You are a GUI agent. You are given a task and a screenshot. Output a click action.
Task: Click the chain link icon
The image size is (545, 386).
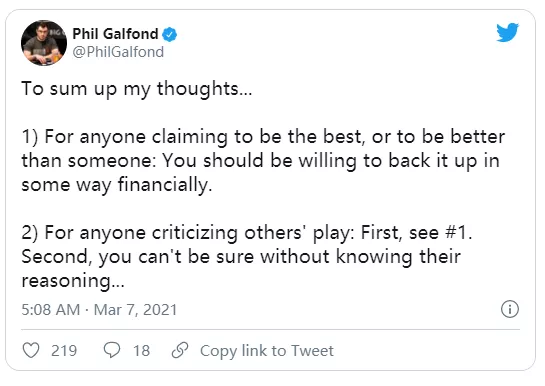coord(180,350)
